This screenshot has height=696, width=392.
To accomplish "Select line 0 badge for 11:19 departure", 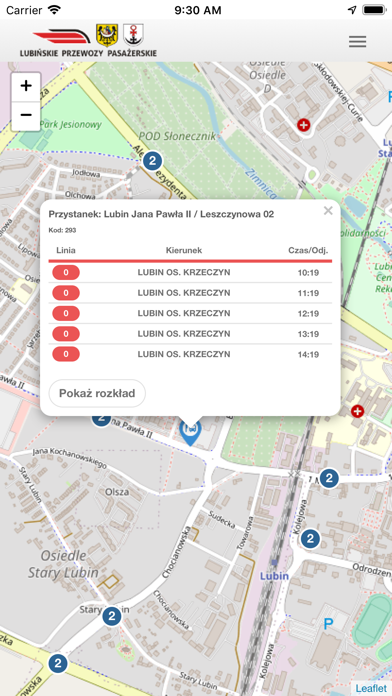I will (x=66, y=293).
